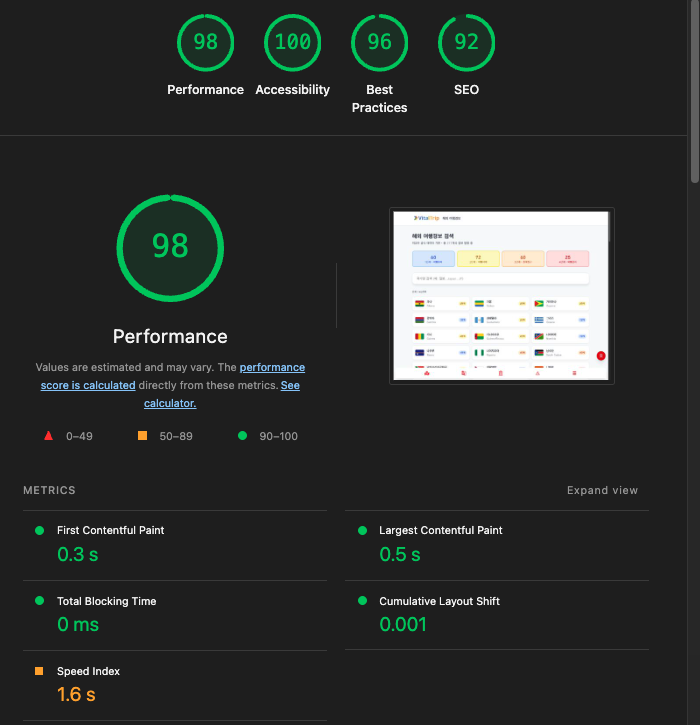Click the Speed Index metric label
Image resolution: width=700 pixels, height=725 pixels.
pyautogui.click(x=88, y=671)
